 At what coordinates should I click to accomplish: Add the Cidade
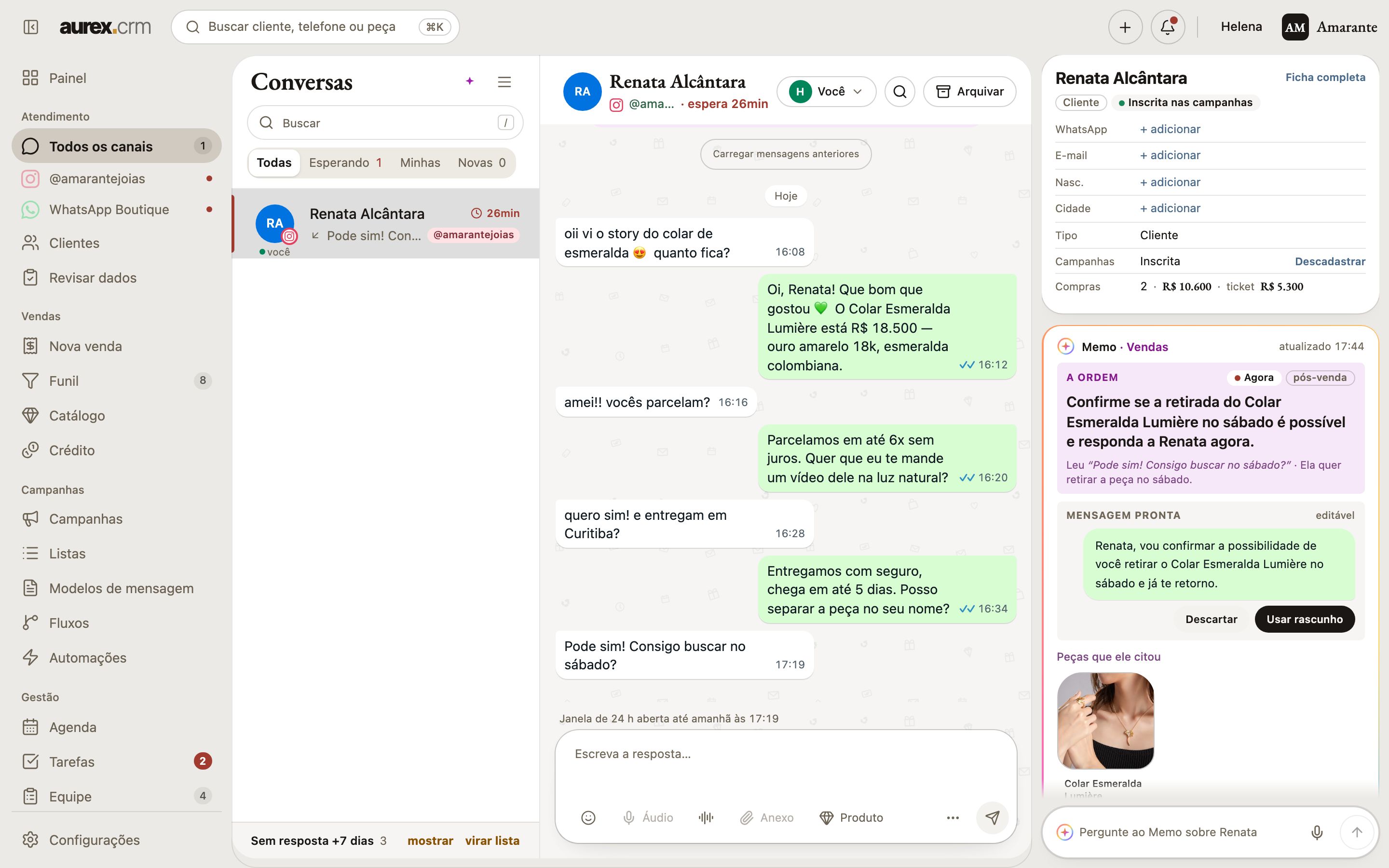click(x=1170, y=208)
